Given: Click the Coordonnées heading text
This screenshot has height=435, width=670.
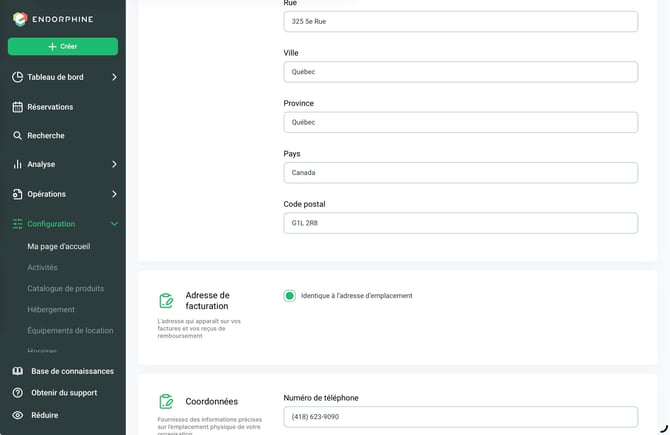Looking at the screenshot, I should (x=212, y=401).
